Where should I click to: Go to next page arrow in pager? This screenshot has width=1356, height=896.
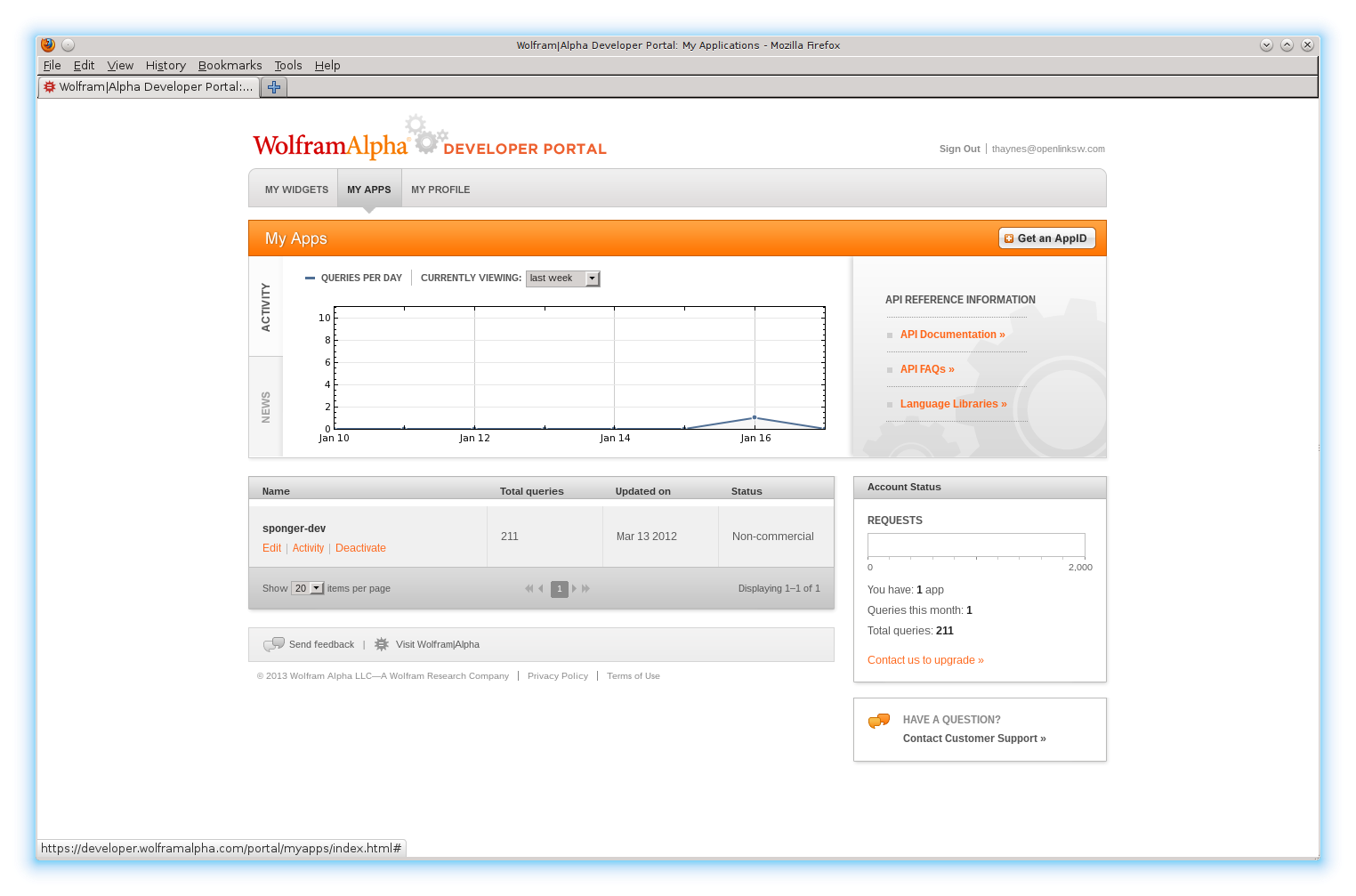pyautogui.click(x=574, y=588)
